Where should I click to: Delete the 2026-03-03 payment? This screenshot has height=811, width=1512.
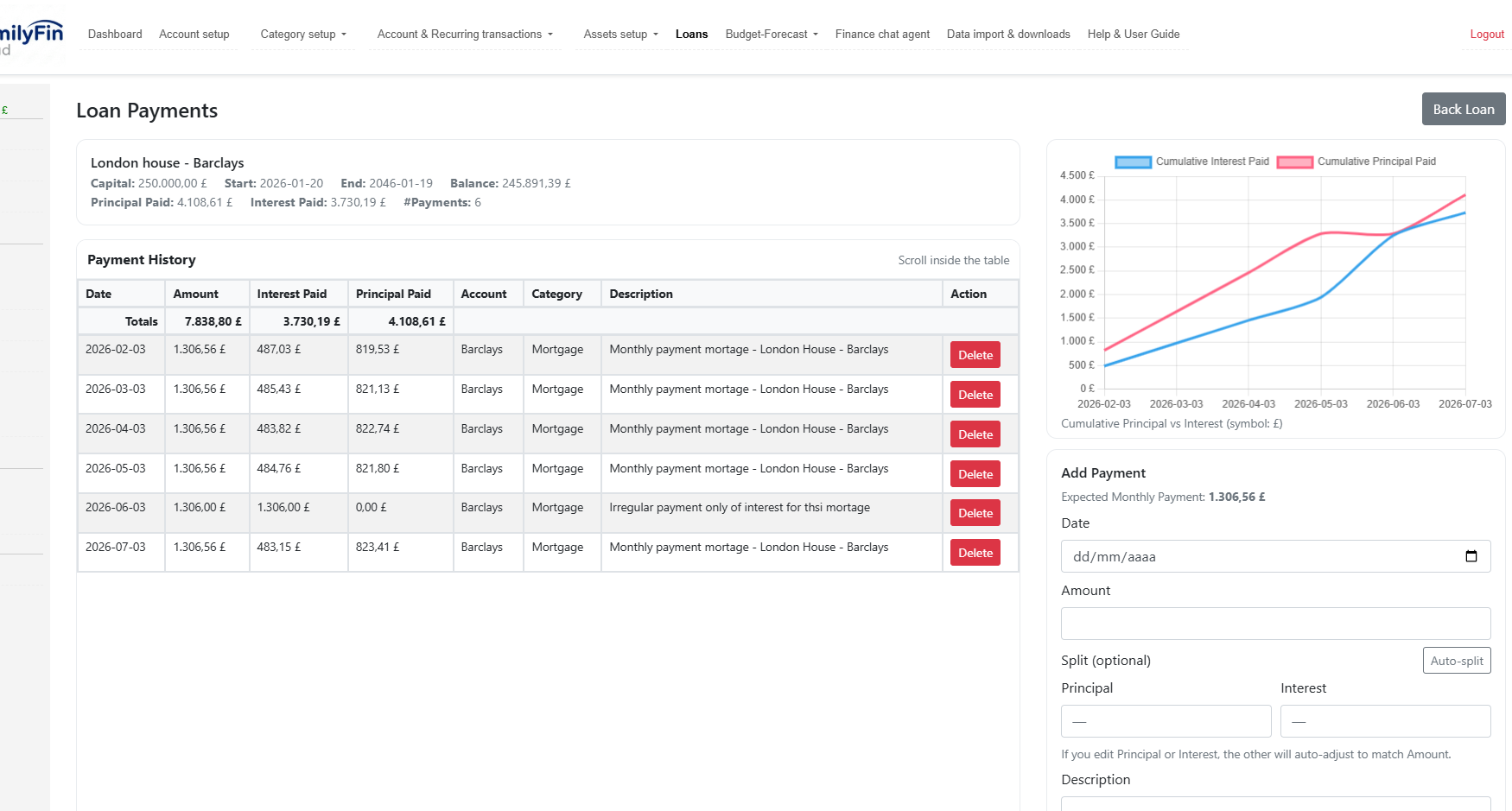point(975,395)
